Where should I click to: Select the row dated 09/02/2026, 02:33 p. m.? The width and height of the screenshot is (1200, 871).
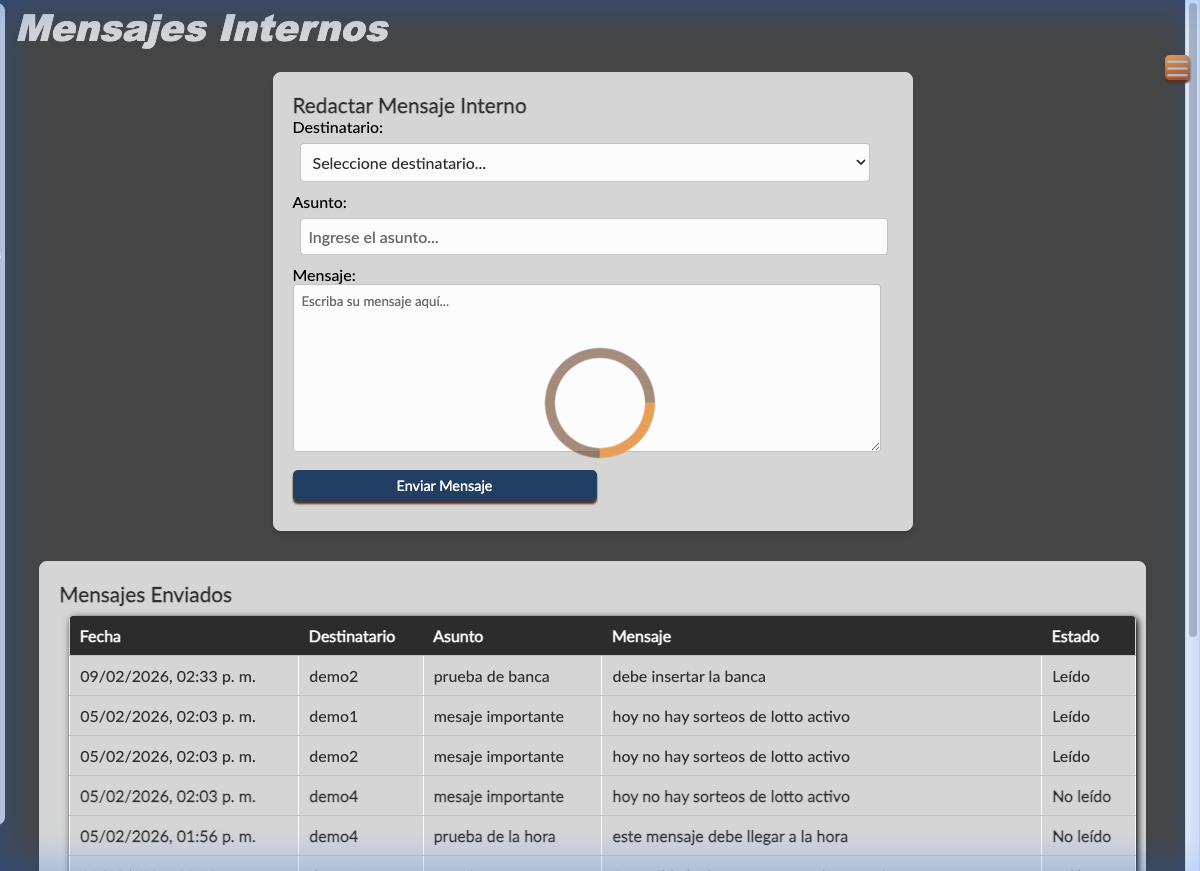(168, 676)
